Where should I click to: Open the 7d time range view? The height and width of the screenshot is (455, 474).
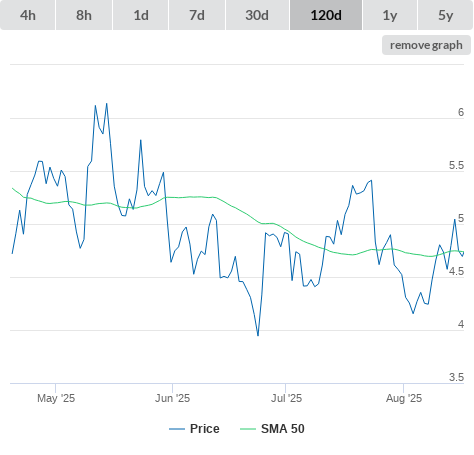[x=197, y=15]
